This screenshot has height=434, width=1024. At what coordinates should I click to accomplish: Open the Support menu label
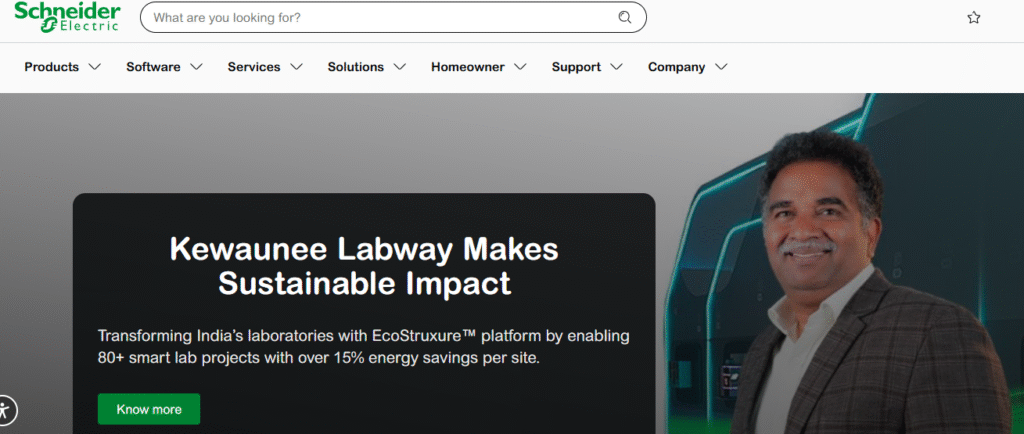[576, 67]
